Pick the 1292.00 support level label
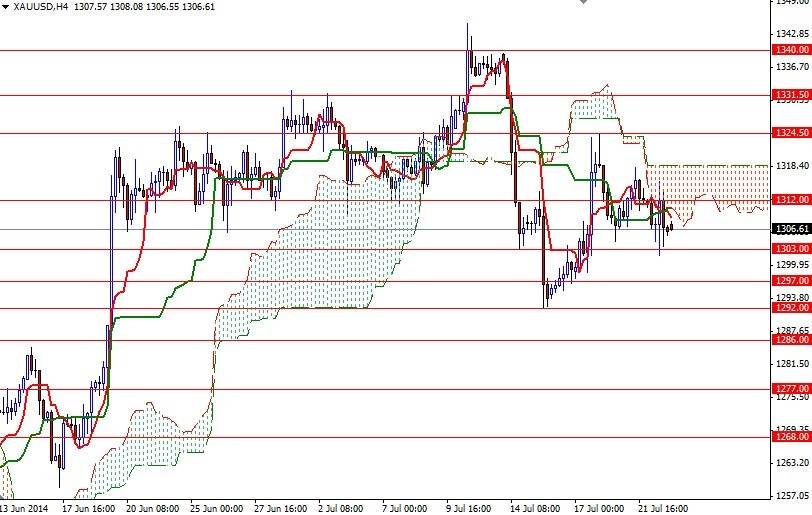The width and height of the screenshot is (812, 515). pos(790,308)
